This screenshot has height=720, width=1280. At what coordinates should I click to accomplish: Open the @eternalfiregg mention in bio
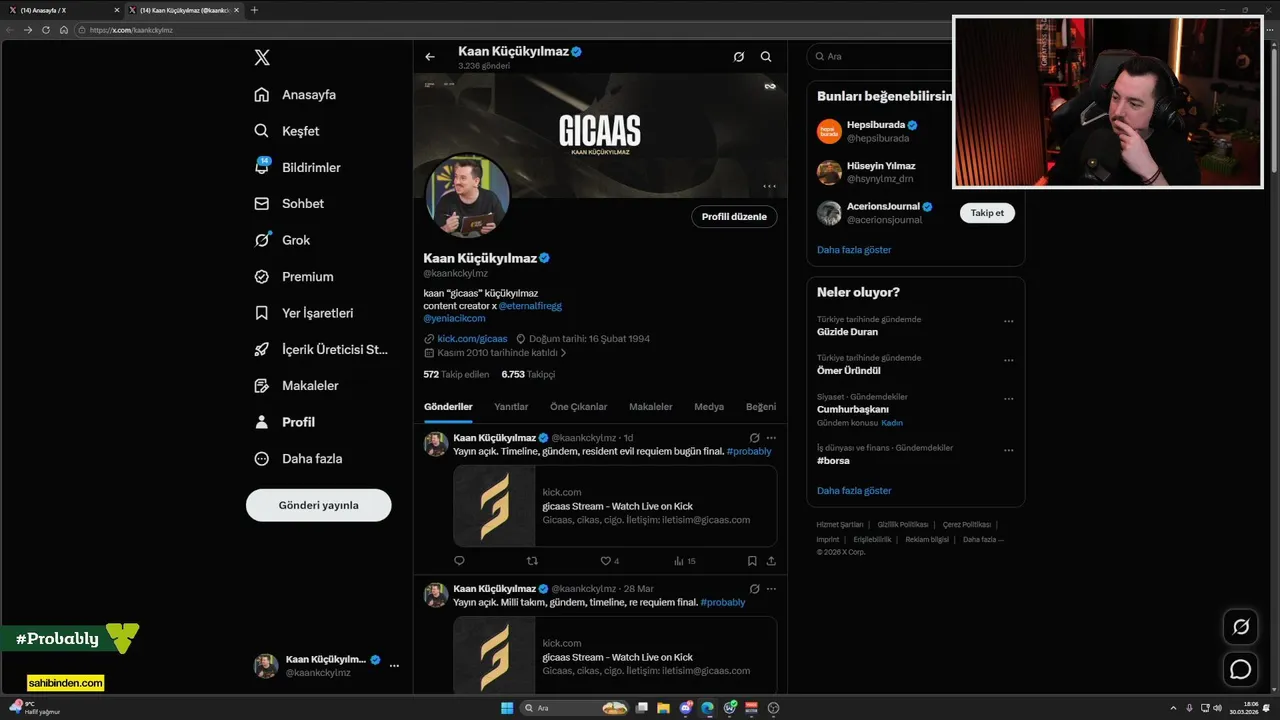pyautogui.click(x=530, y=306)
